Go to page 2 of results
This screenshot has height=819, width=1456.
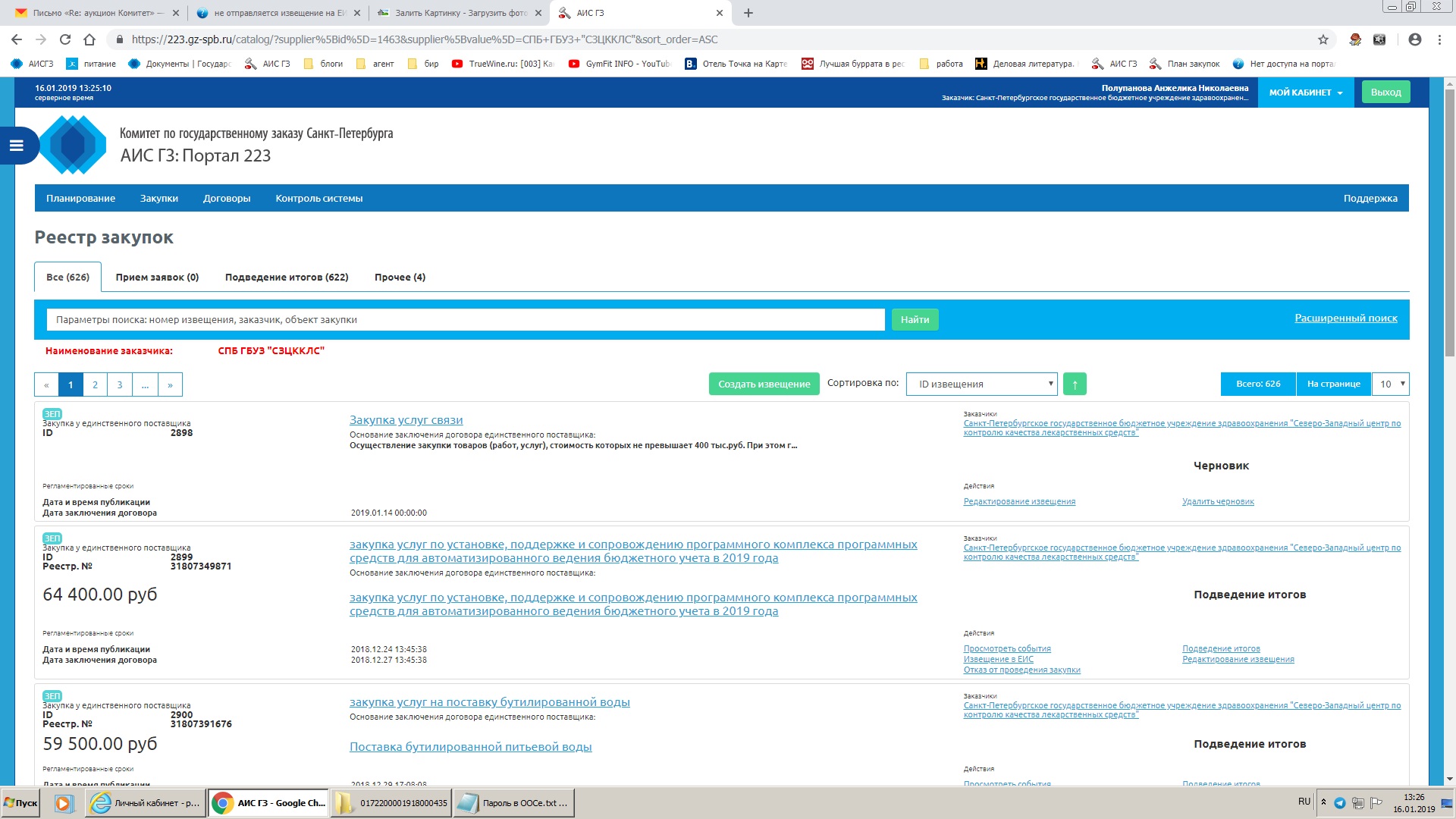click(95, 384)
